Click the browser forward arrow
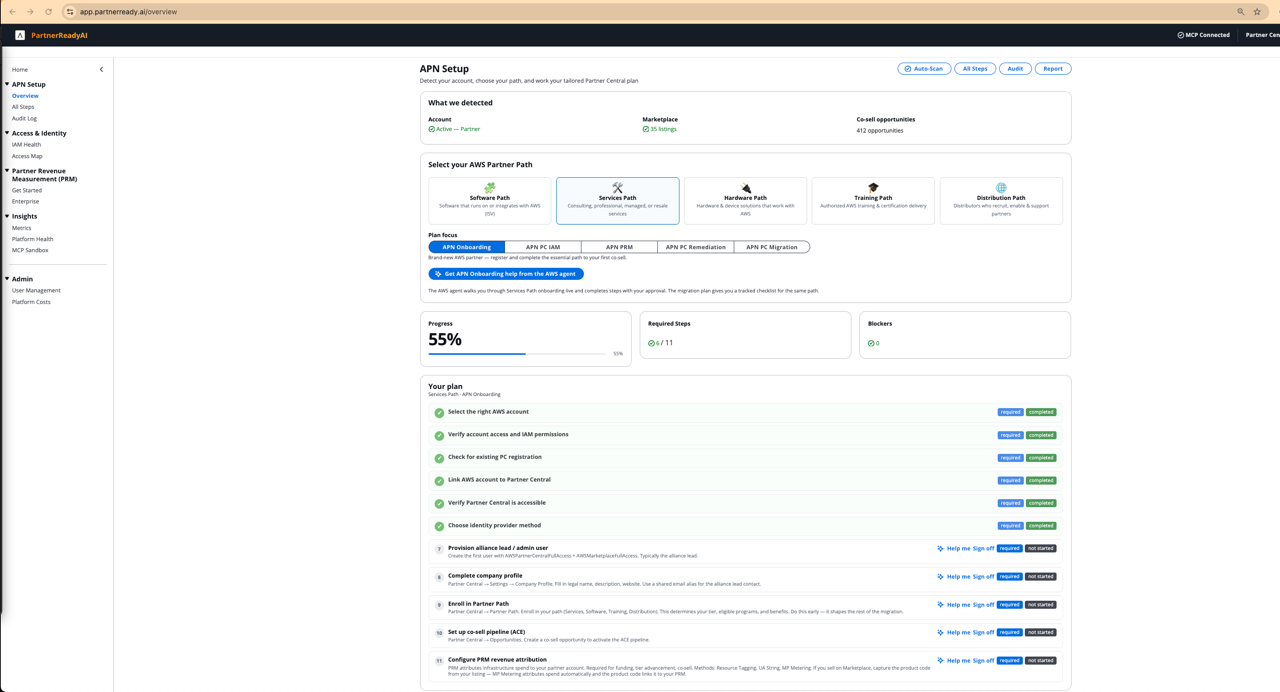This screenshot has height=692, width=1280. coord(30,12)
